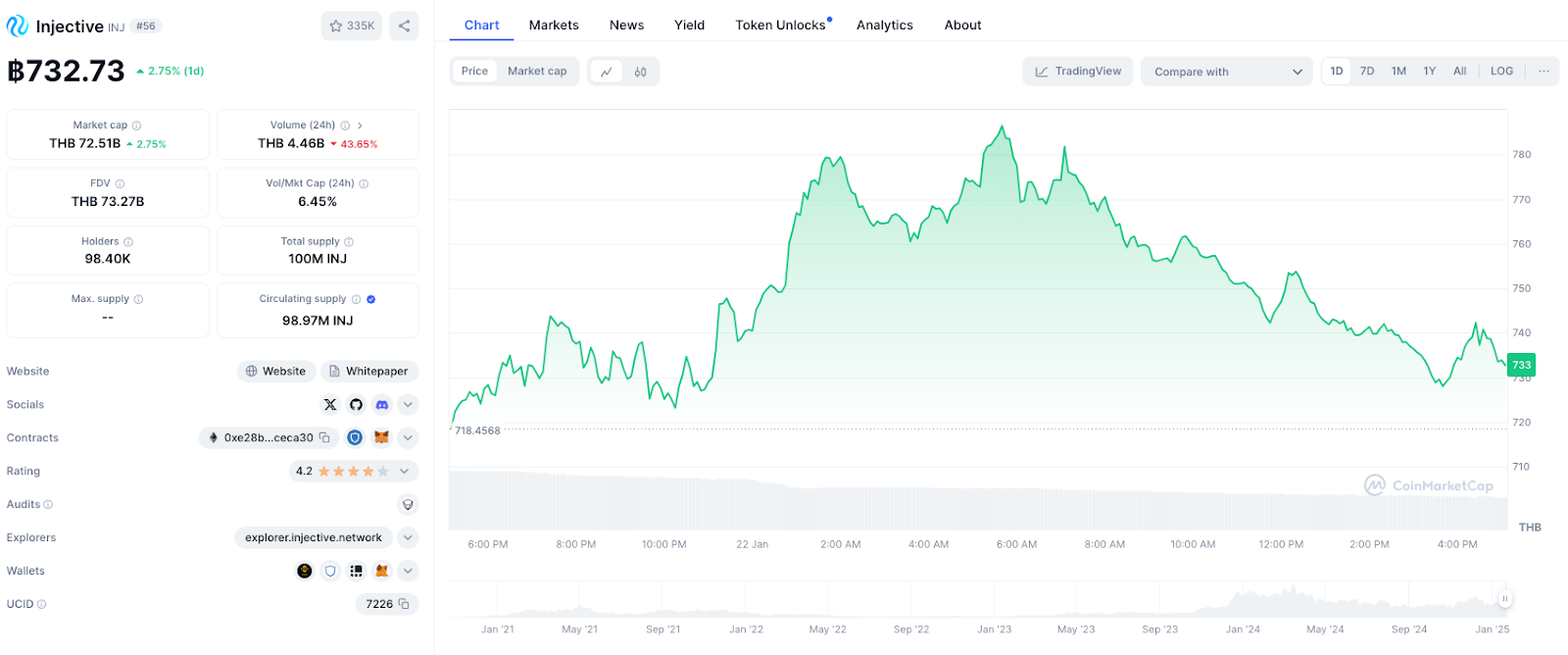Click the TradingView button
1568x655 pixels.
pos(1078,72)
